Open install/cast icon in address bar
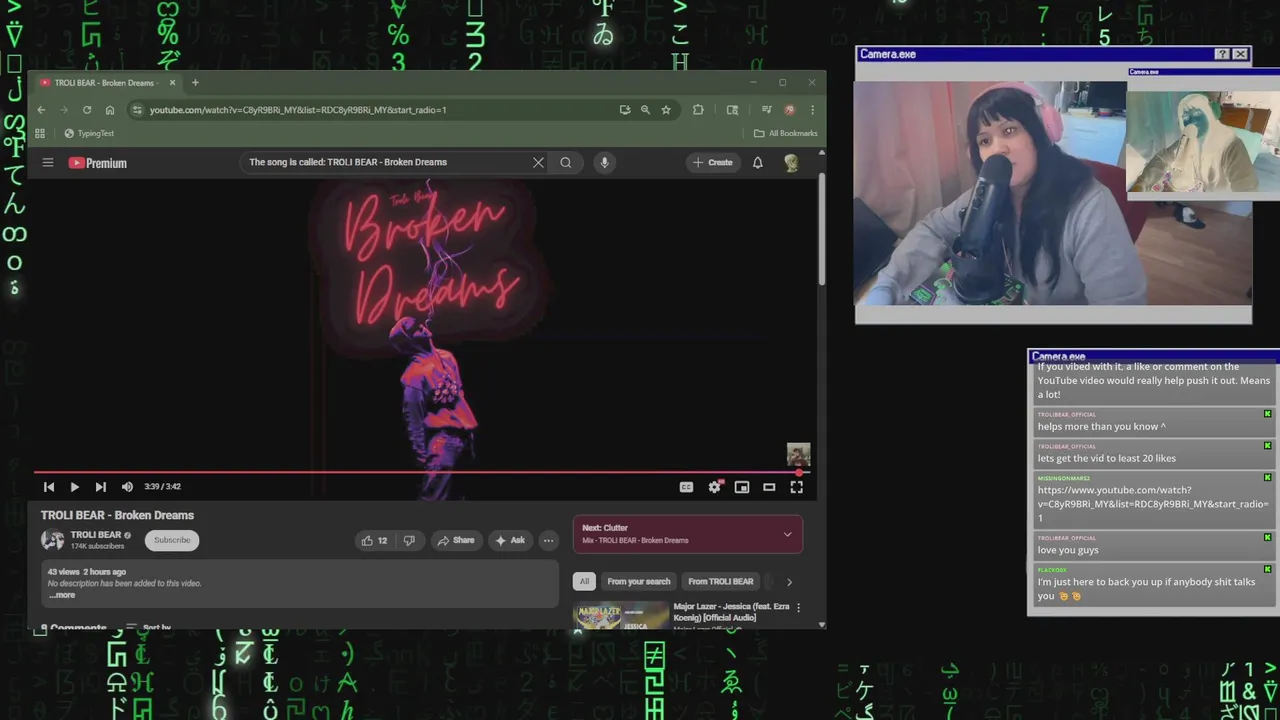The image size is (1280, 720). point(625,110)
